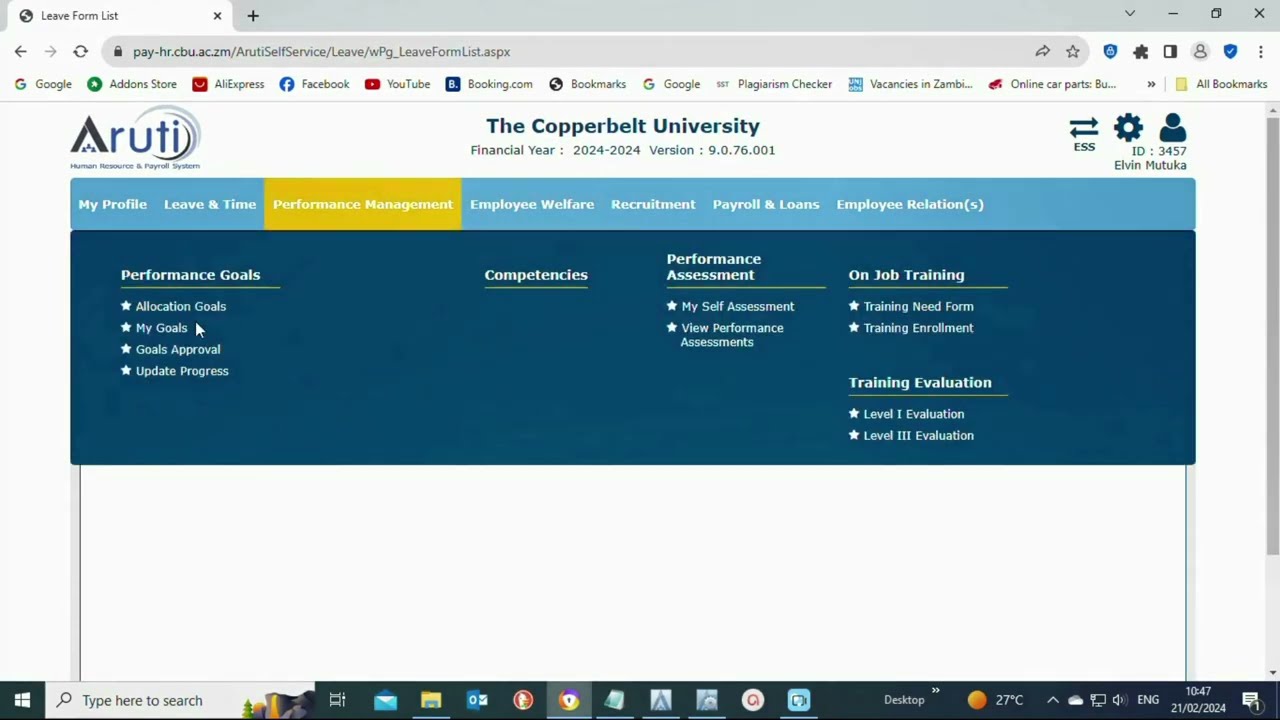1280x720 pixels.
Task: Click the Competencies heading
Action: (536, 275)
